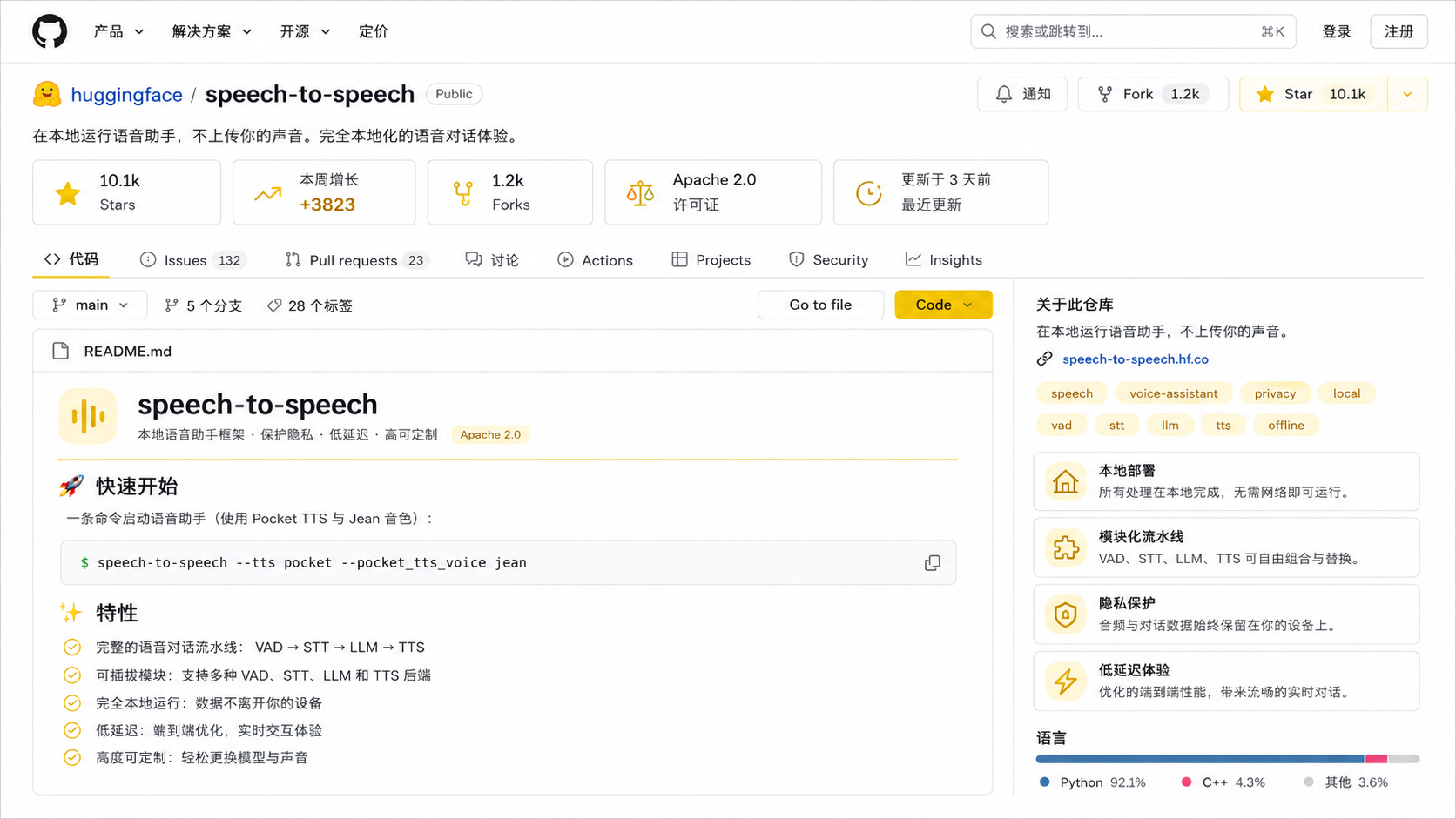Open the 定价 page

(374, 31)
